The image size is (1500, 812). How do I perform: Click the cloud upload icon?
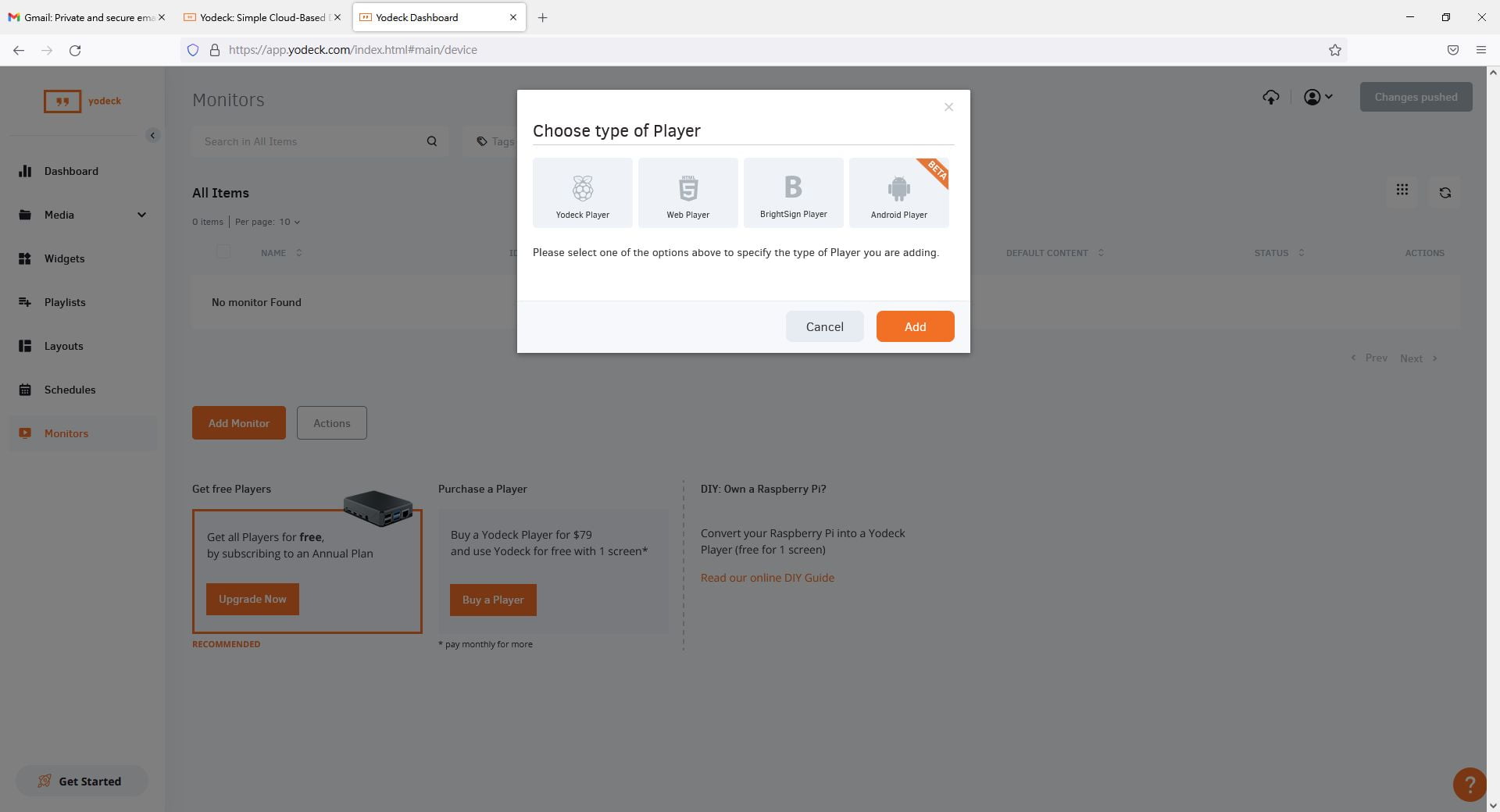coord(1270,97)
